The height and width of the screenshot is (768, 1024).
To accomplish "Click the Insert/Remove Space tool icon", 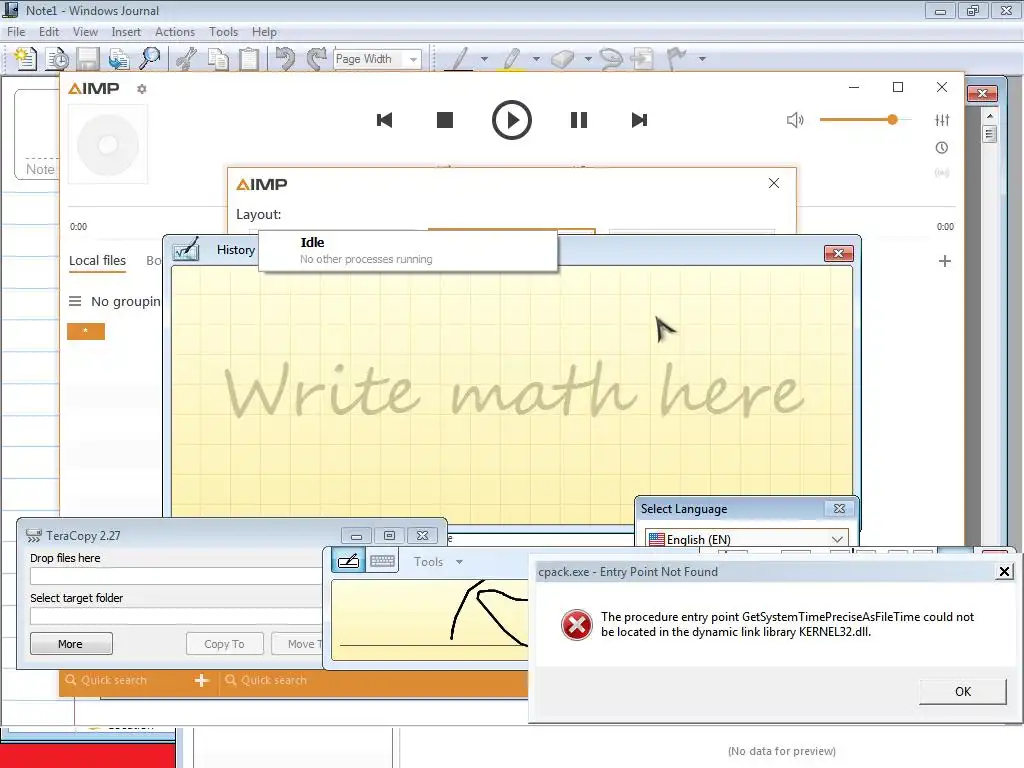I will [643, 59].
